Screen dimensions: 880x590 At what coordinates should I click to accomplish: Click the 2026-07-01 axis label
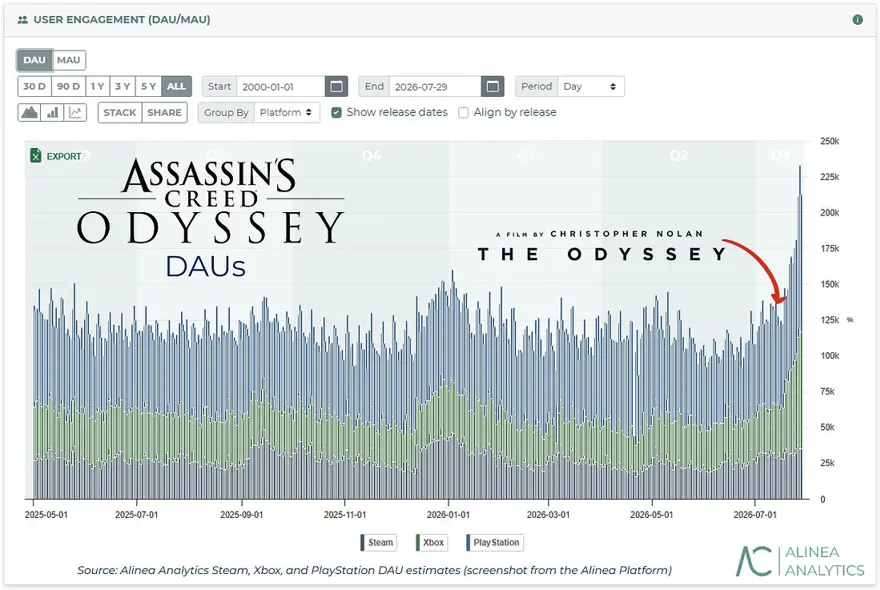pyautogui.click(x=755, y=514)
